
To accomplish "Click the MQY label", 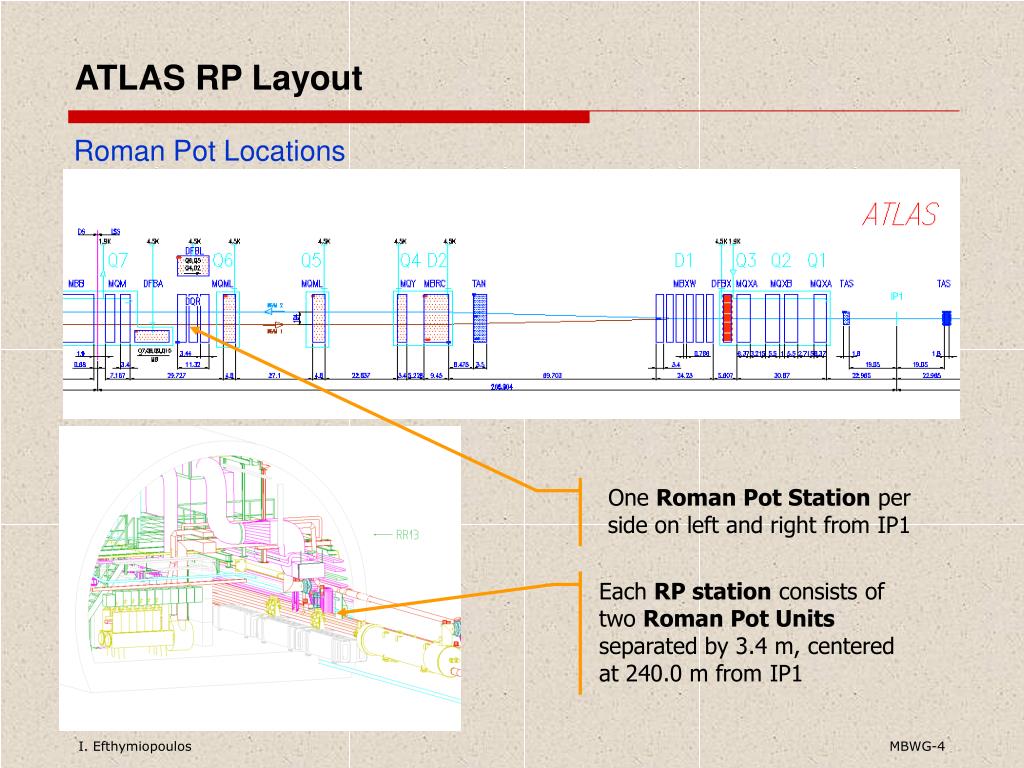I will [408, 283].
